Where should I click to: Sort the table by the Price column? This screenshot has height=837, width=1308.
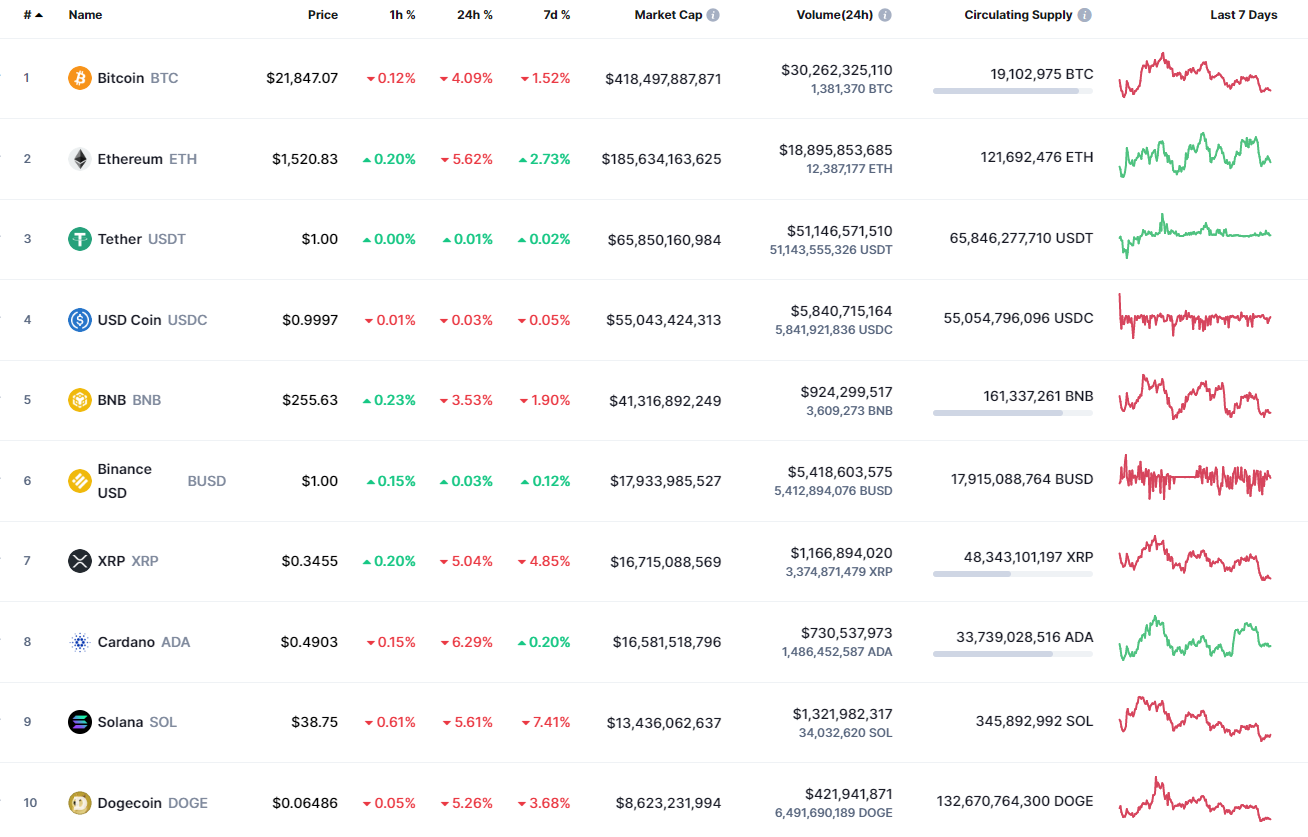(323, 15)
